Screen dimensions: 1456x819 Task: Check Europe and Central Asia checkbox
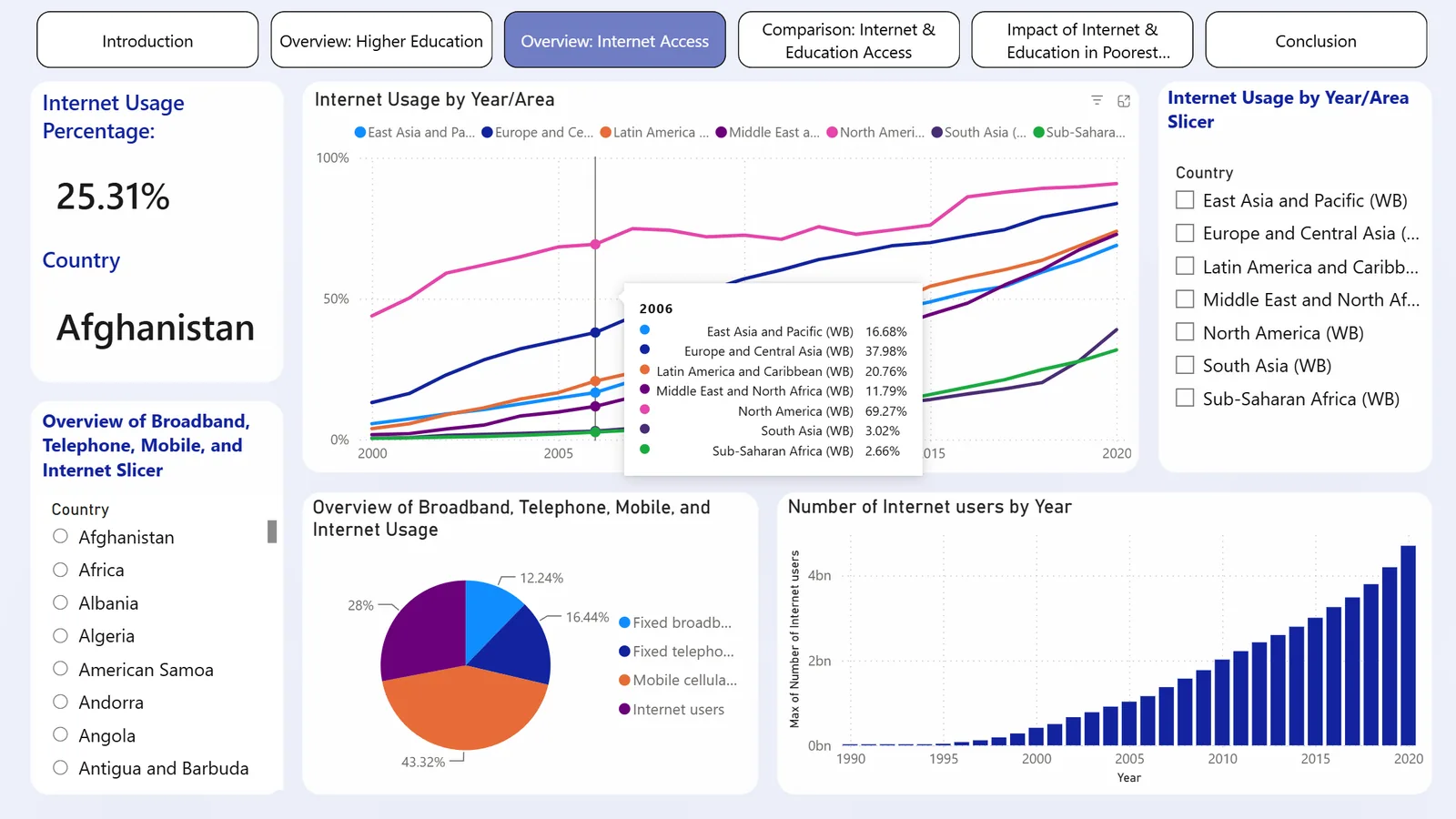click(1185, 233)
